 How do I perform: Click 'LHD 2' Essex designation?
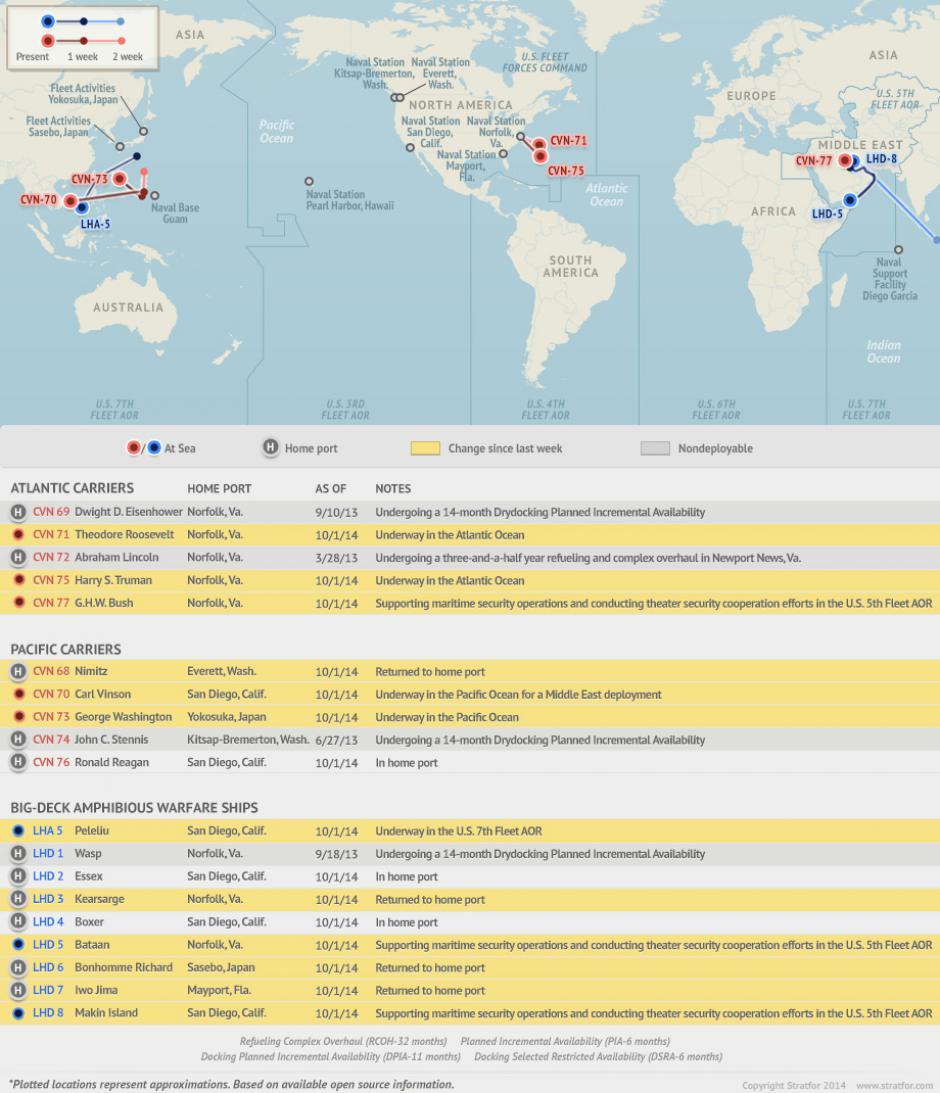tap(48, 876)
